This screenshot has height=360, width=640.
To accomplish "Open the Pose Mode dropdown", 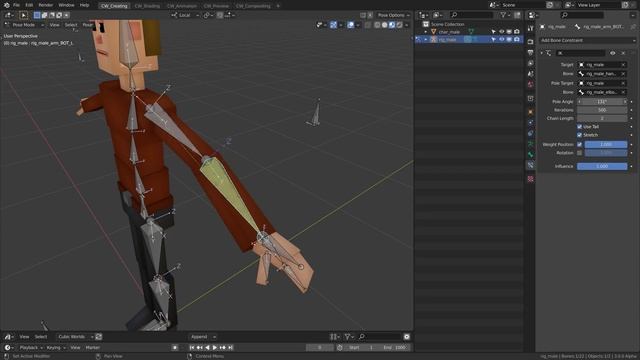I will pyautogui.click(x=25, y=25).
